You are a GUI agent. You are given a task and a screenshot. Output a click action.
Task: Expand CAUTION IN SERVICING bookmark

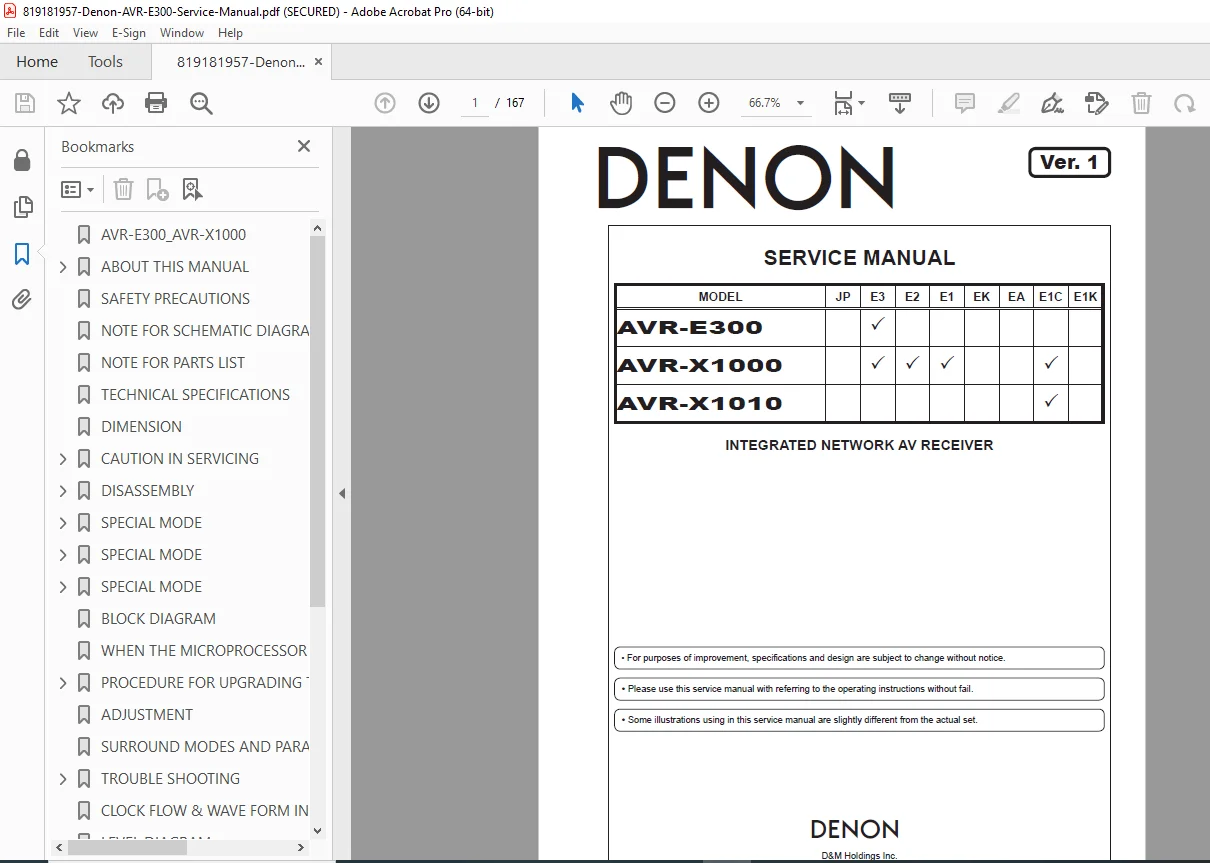[63, 459]
